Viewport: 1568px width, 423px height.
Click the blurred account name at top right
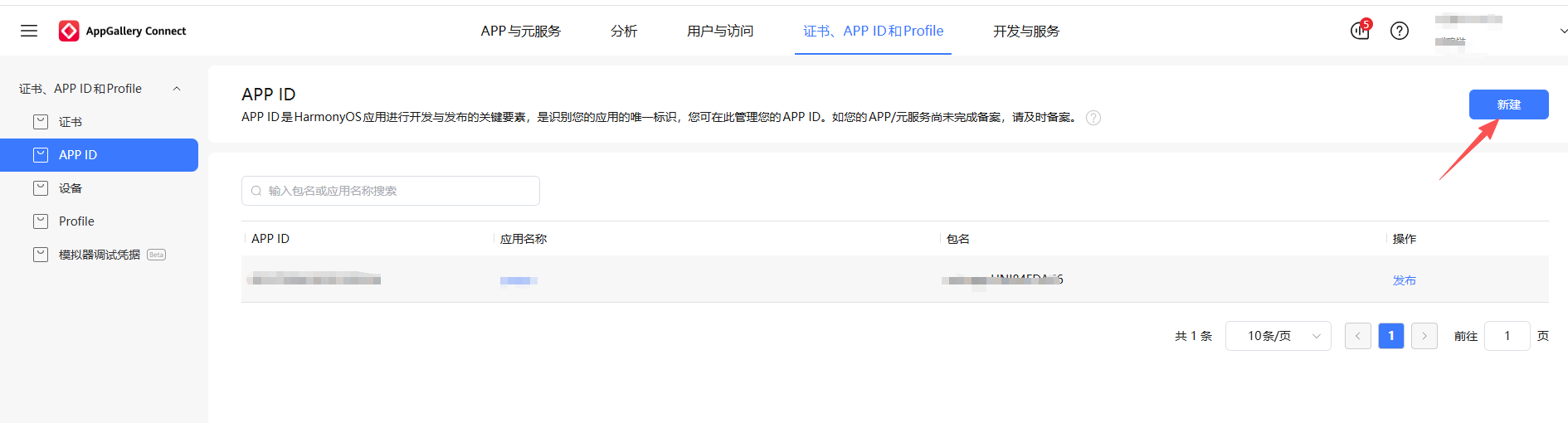click(1468, 20)
